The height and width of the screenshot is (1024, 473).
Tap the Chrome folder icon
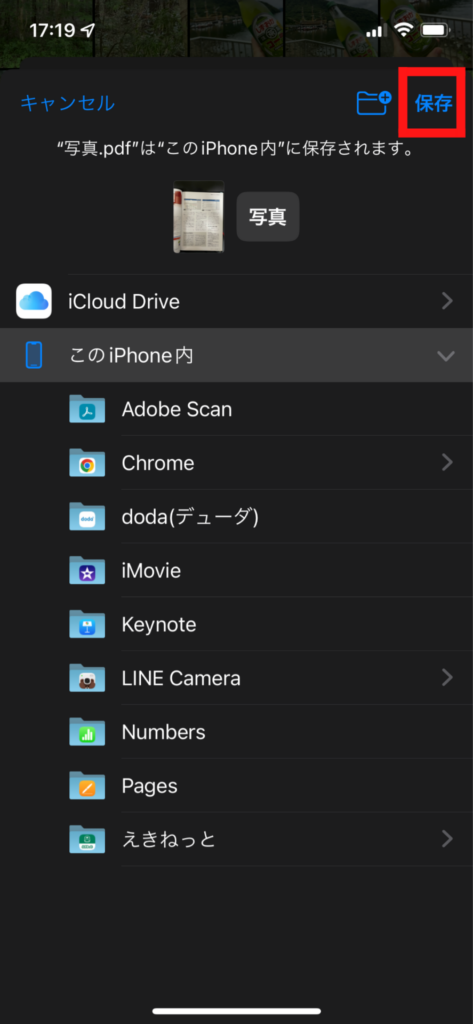(87, 463)
